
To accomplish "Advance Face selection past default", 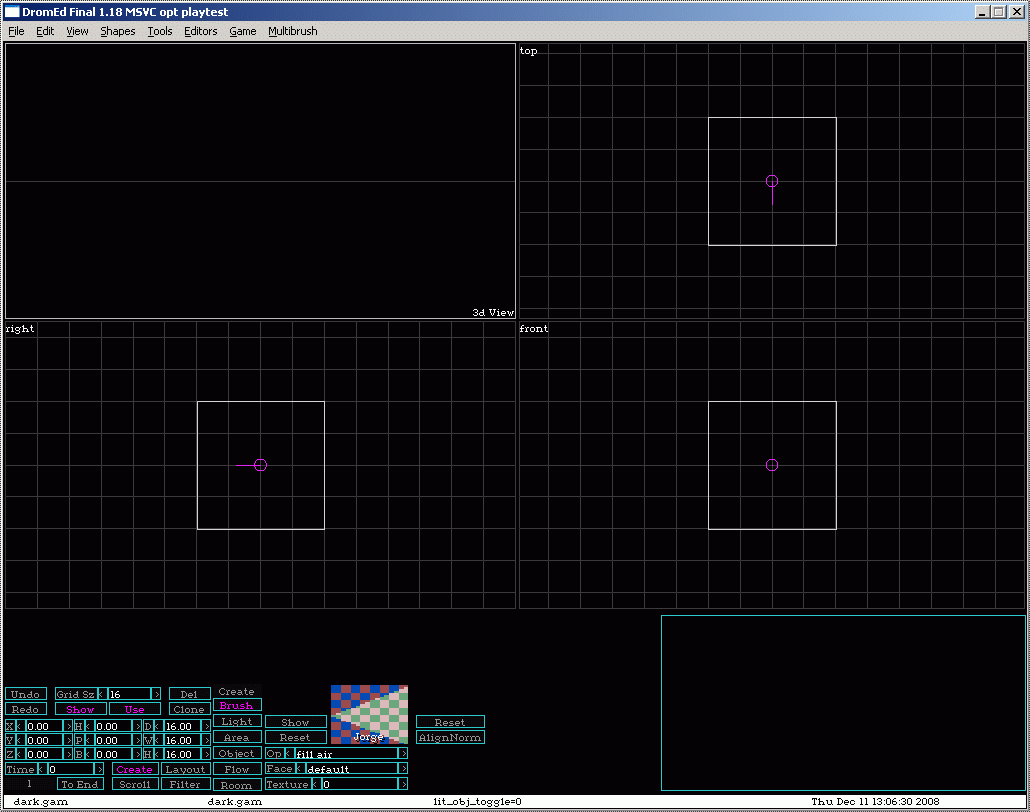I will tap(403, 769).
